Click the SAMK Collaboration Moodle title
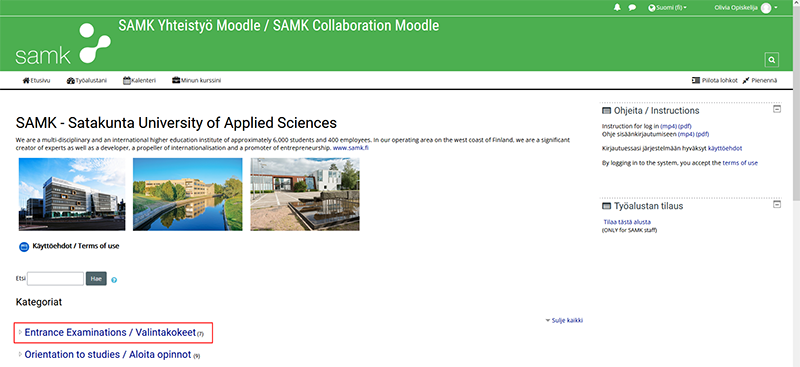Viewport: 800px width, 367px height. point(279,26)
